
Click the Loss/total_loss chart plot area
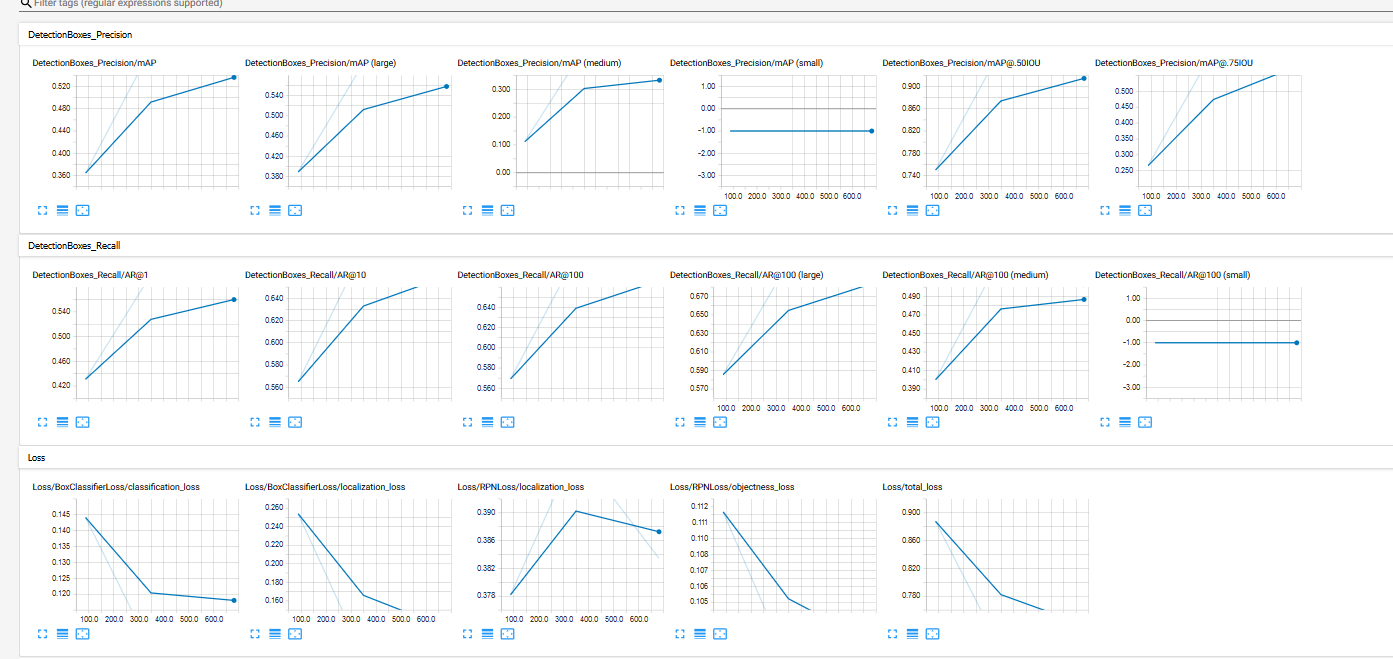pyautogui.click(x=1005, y=556)
